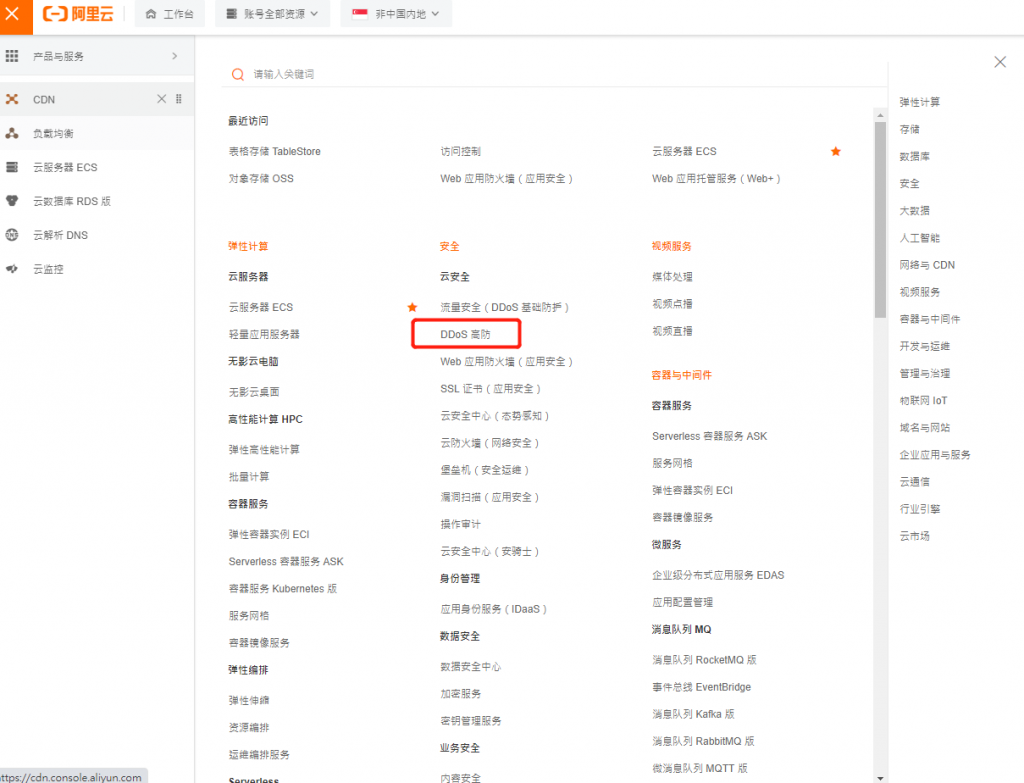Open the non-mainland China region dropdown
This screenshot has width=1024, height=783.
(x=396, y=14)
